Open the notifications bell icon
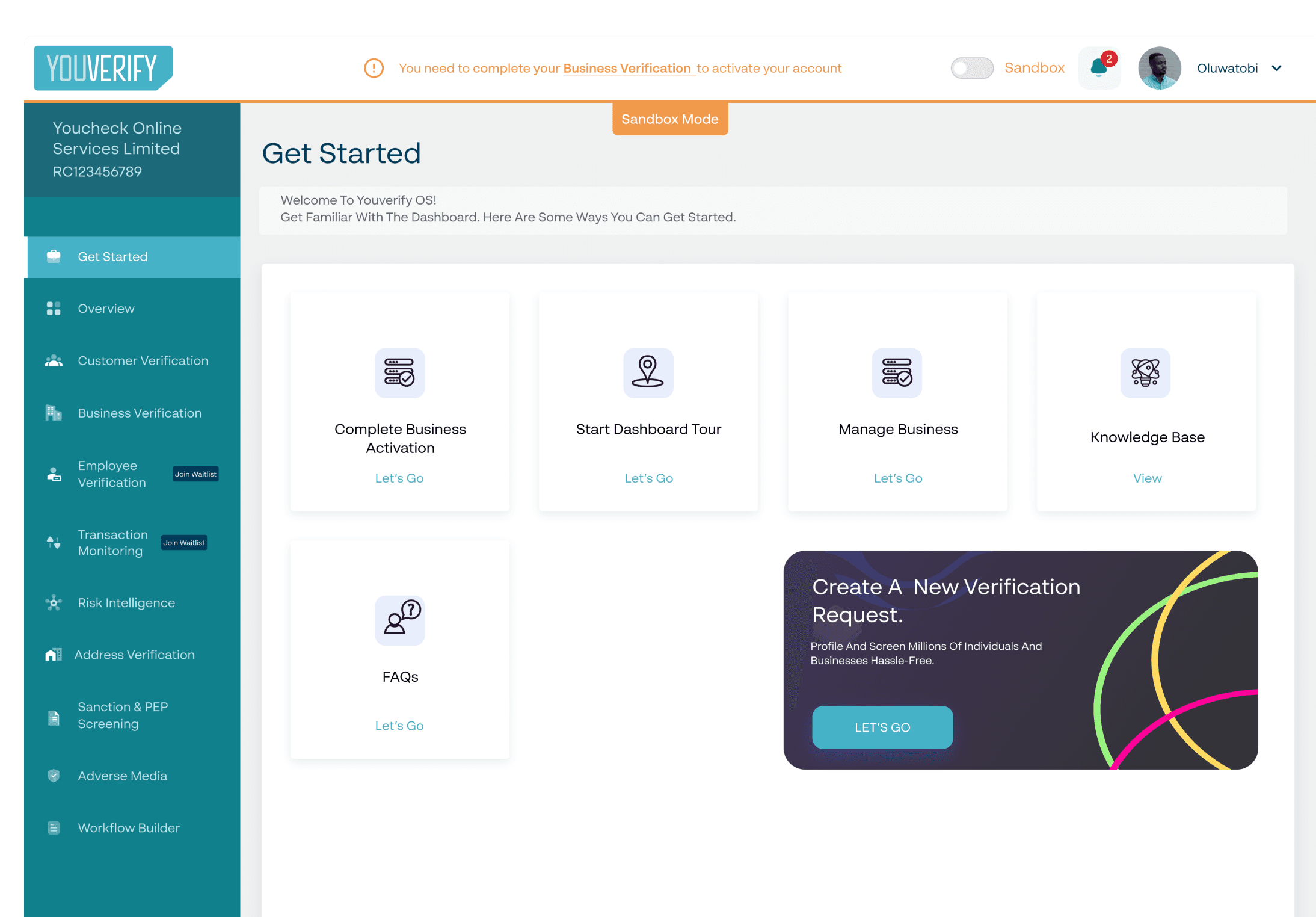Screen dimensions: 1316x917 pos(1099,68)
